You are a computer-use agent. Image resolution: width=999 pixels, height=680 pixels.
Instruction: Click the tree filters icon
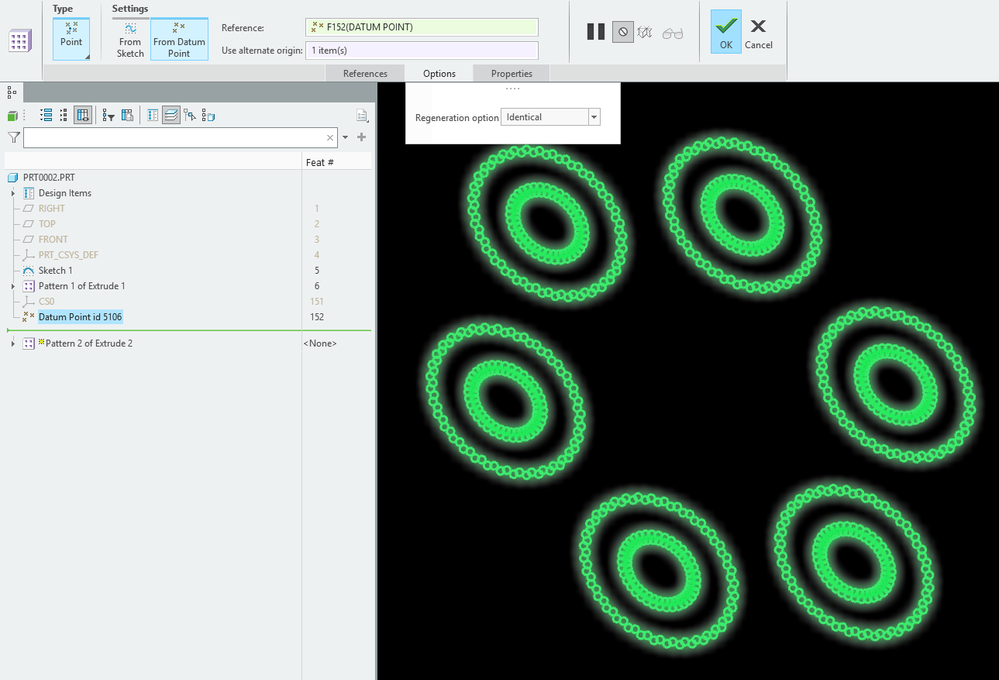point(108,115)
